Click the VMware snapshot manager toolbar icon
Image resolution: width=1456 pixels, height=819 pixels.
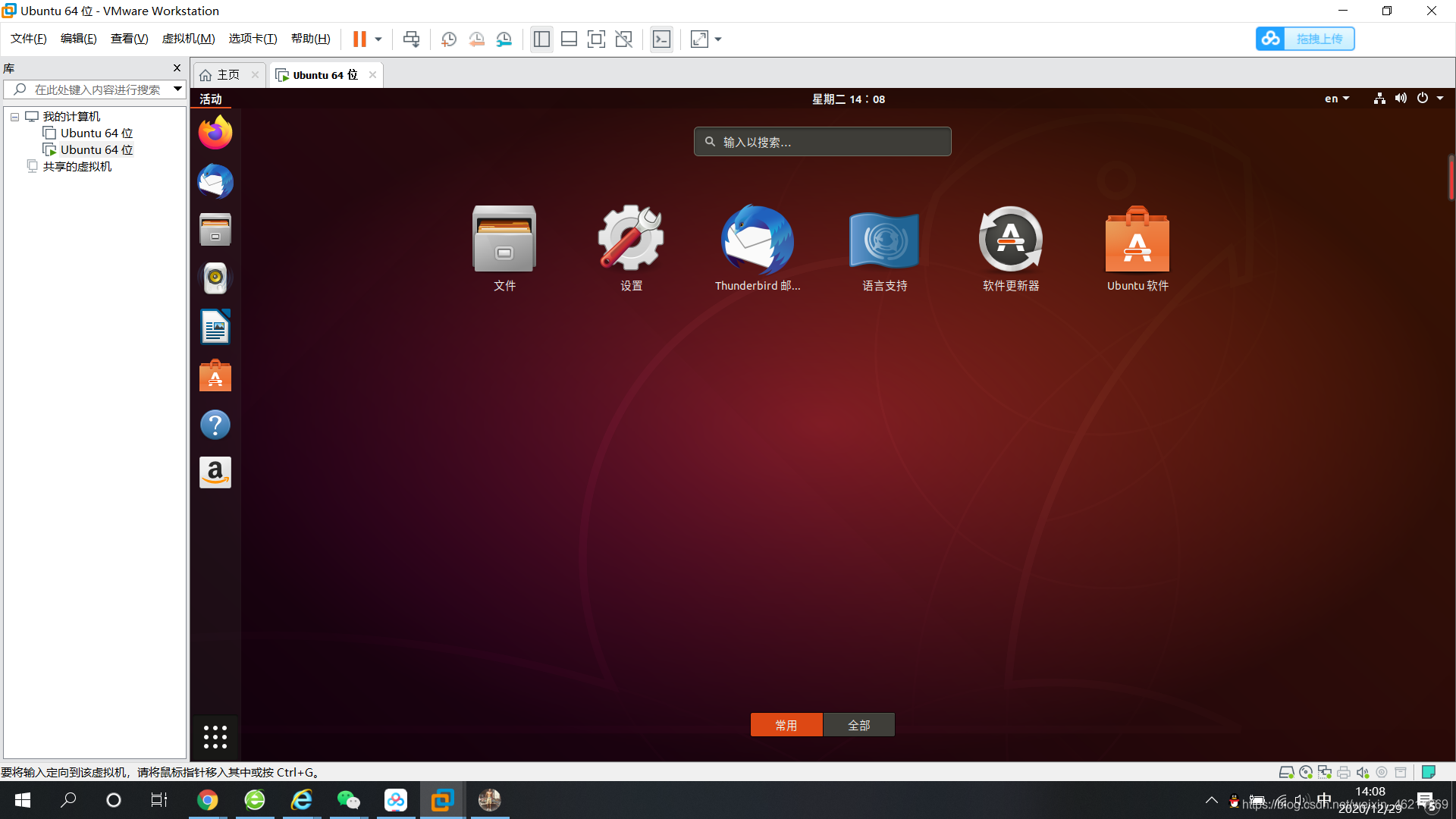coord(504,39)
